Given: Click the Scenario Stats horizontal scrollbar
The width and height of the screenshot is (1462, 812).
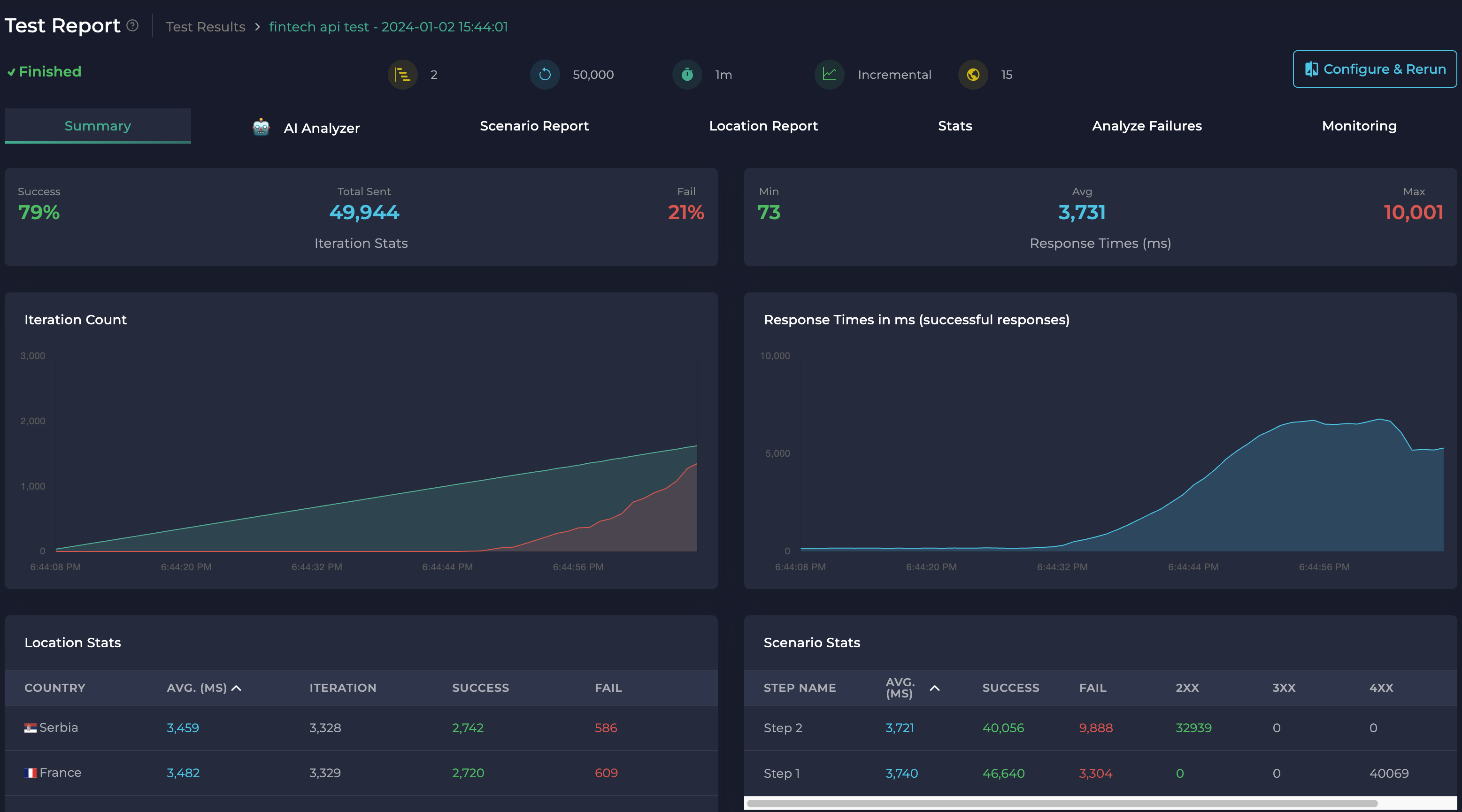Looking at the screenshot, I should coord(1062,803).
